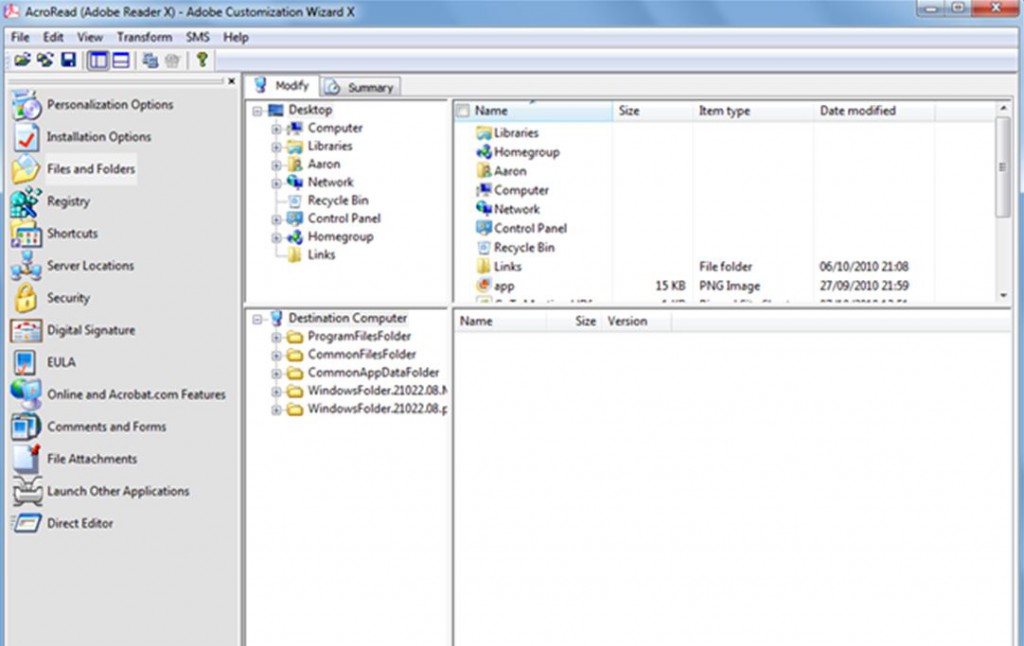Open the Edit menu
The height and width of the screenshot is (646, 1024).
(x=53, y=37)
